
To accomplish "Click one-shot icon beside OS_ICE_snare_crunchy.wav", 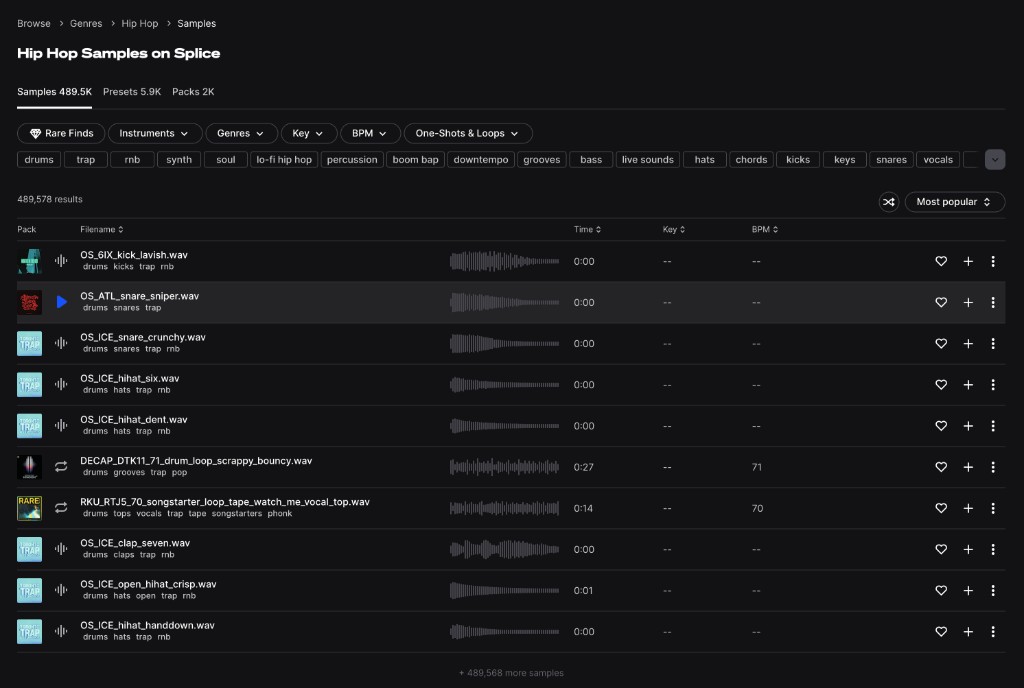I will pos(61,343).
